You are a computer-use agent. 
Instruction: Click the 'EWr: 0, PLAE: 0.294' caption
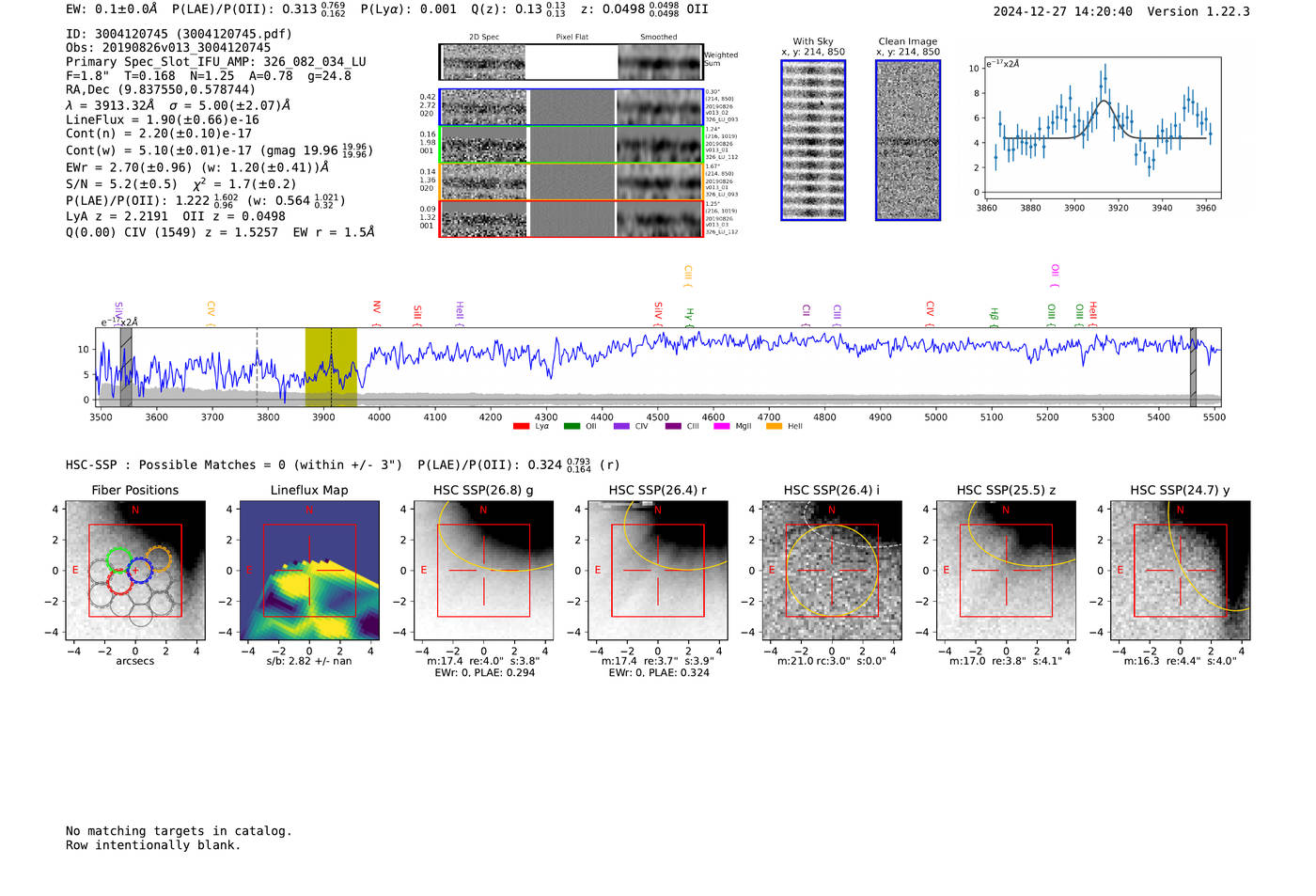click(x=484, y=673)
